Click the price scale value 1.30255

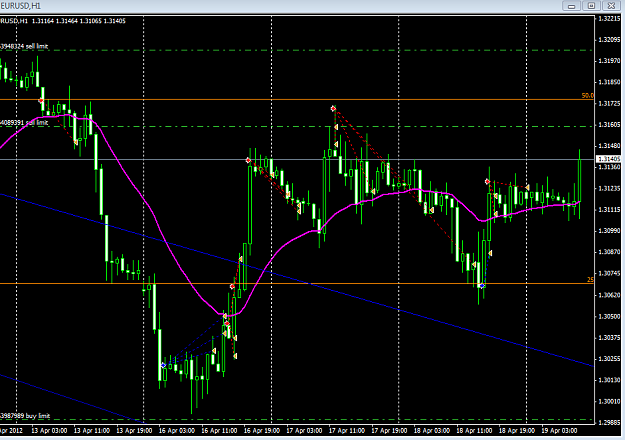pos(609,359)
